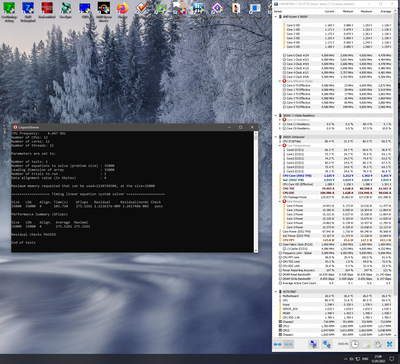The height and width of the screenshot is (364, 400).
Task: Open HWiNFO sensor settings gear icon
Action: 378,344
